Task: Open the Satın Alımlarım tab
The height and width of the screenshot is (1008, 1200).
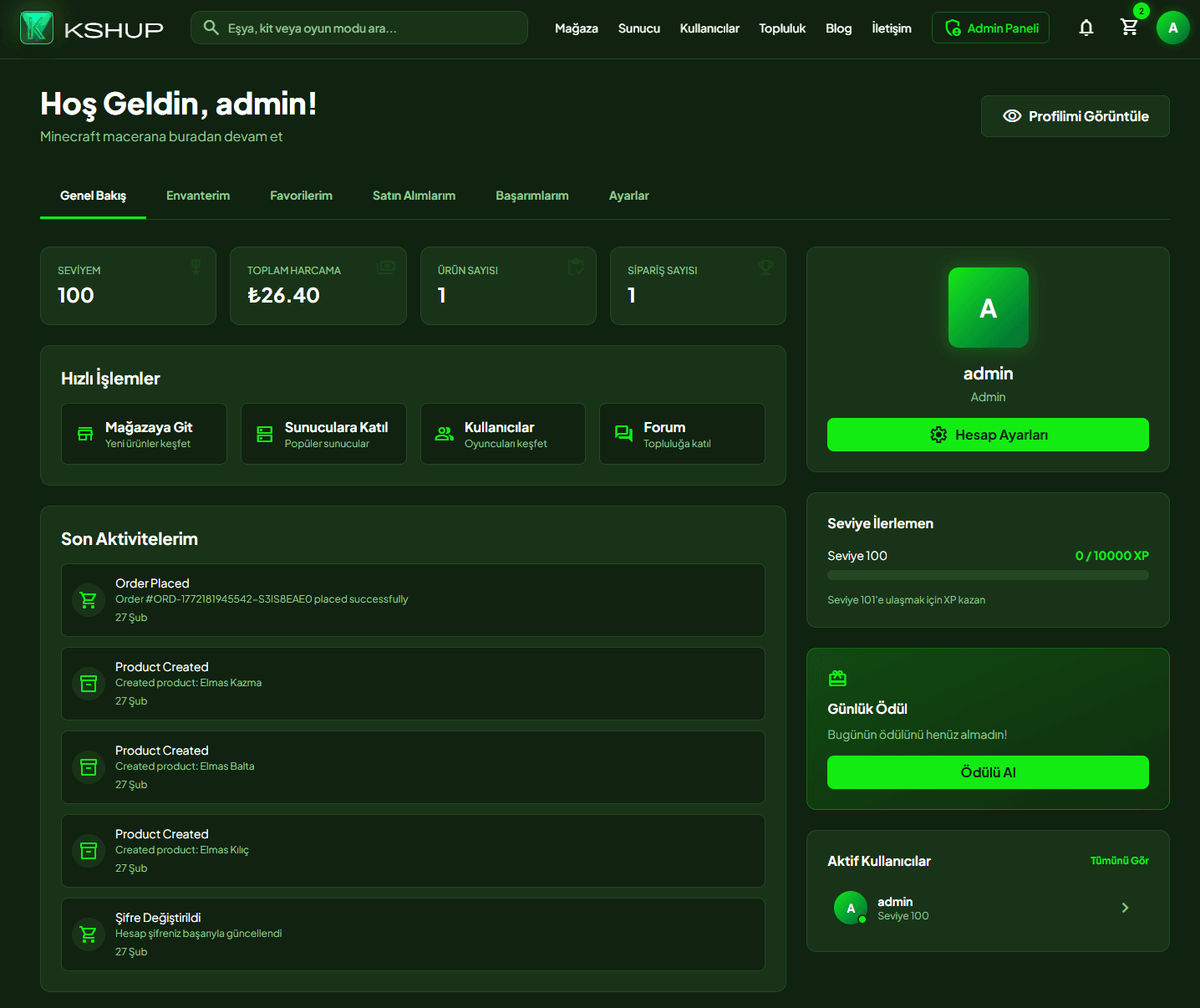Action: tap(414, 196)
